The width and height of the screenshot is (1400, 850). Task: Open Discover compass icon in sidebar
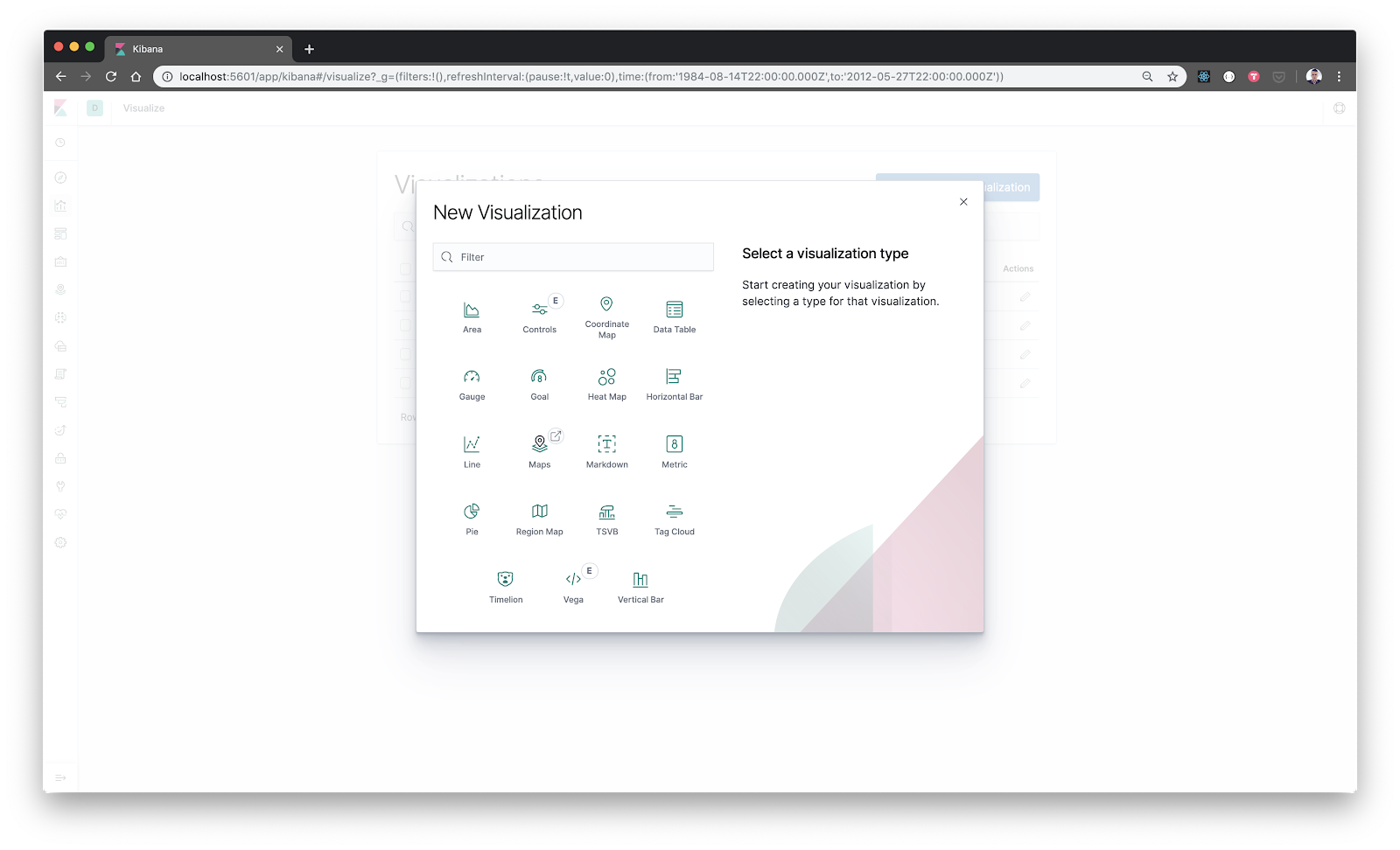(x=60, y=178)
